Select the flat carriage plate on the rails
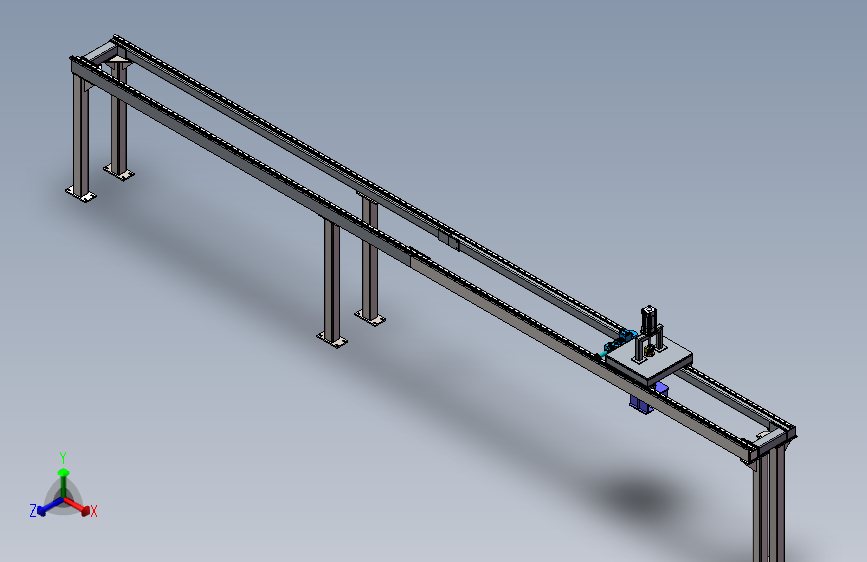Viewport: 867px width, 562px height. [x=649, y=361]
